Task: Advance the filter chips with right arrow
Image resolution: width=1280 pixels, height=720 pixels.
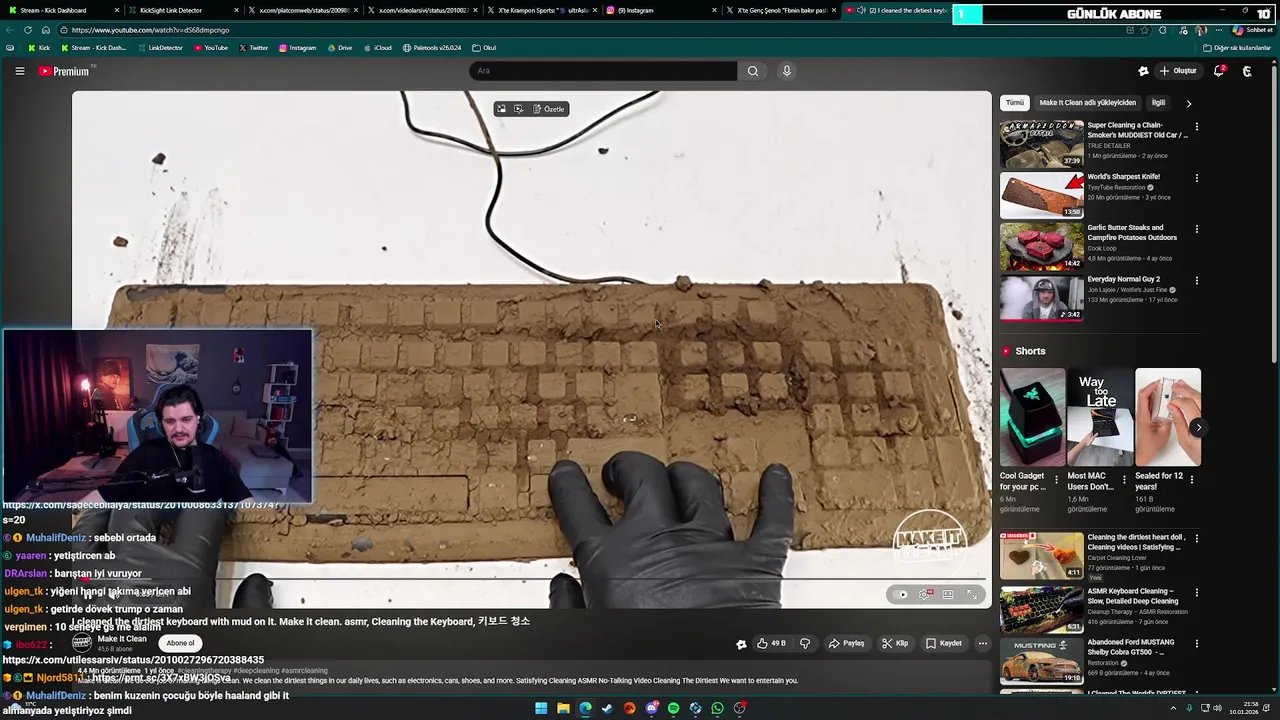Action: (1189, 103)
